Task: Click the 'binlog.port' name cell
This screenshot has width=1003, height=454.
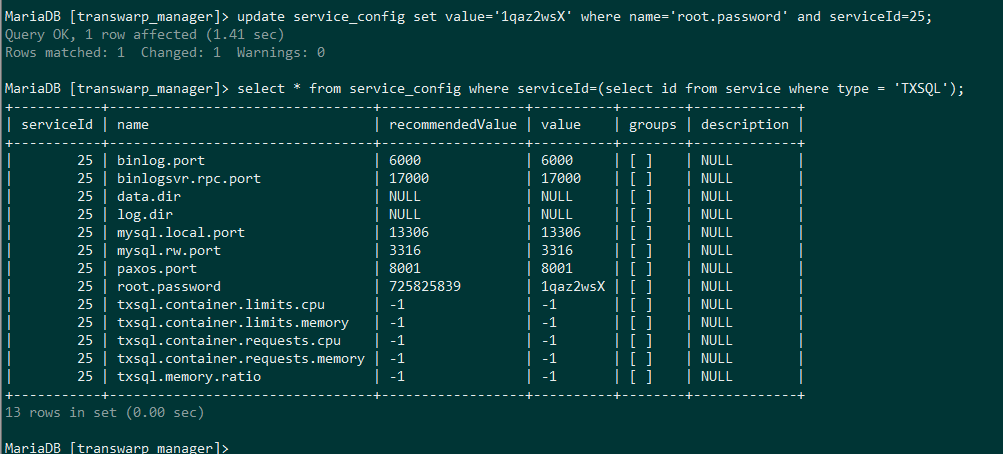Action: click(157, 160)
